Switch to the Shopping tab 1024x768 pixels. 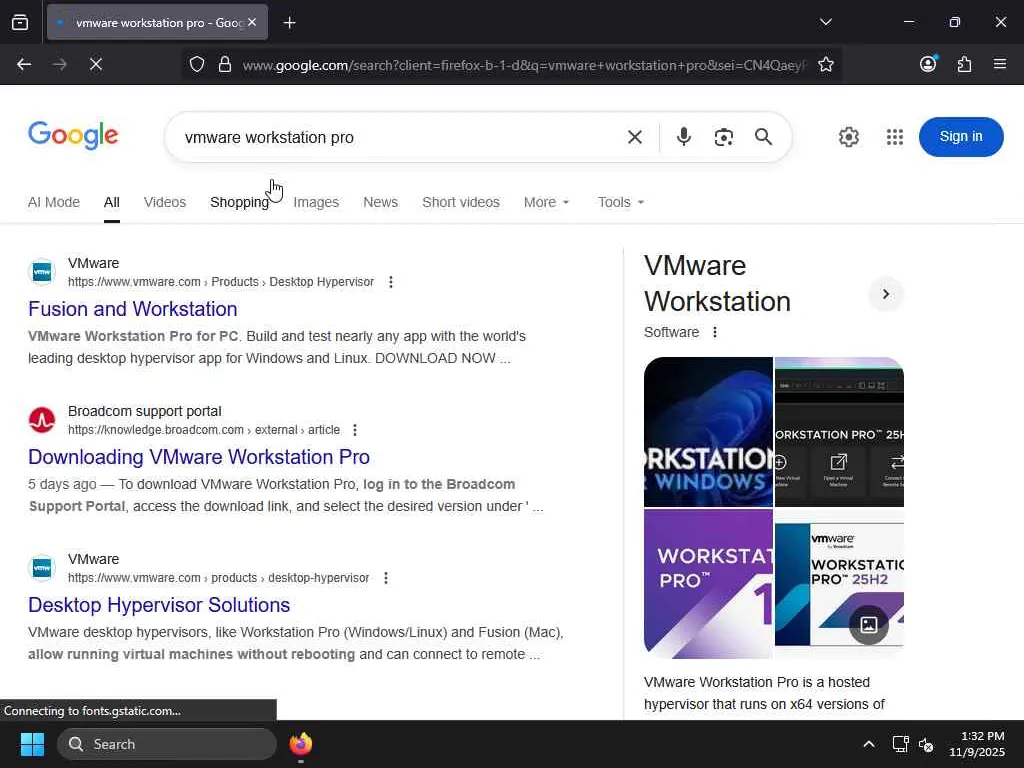pos(239,202)
